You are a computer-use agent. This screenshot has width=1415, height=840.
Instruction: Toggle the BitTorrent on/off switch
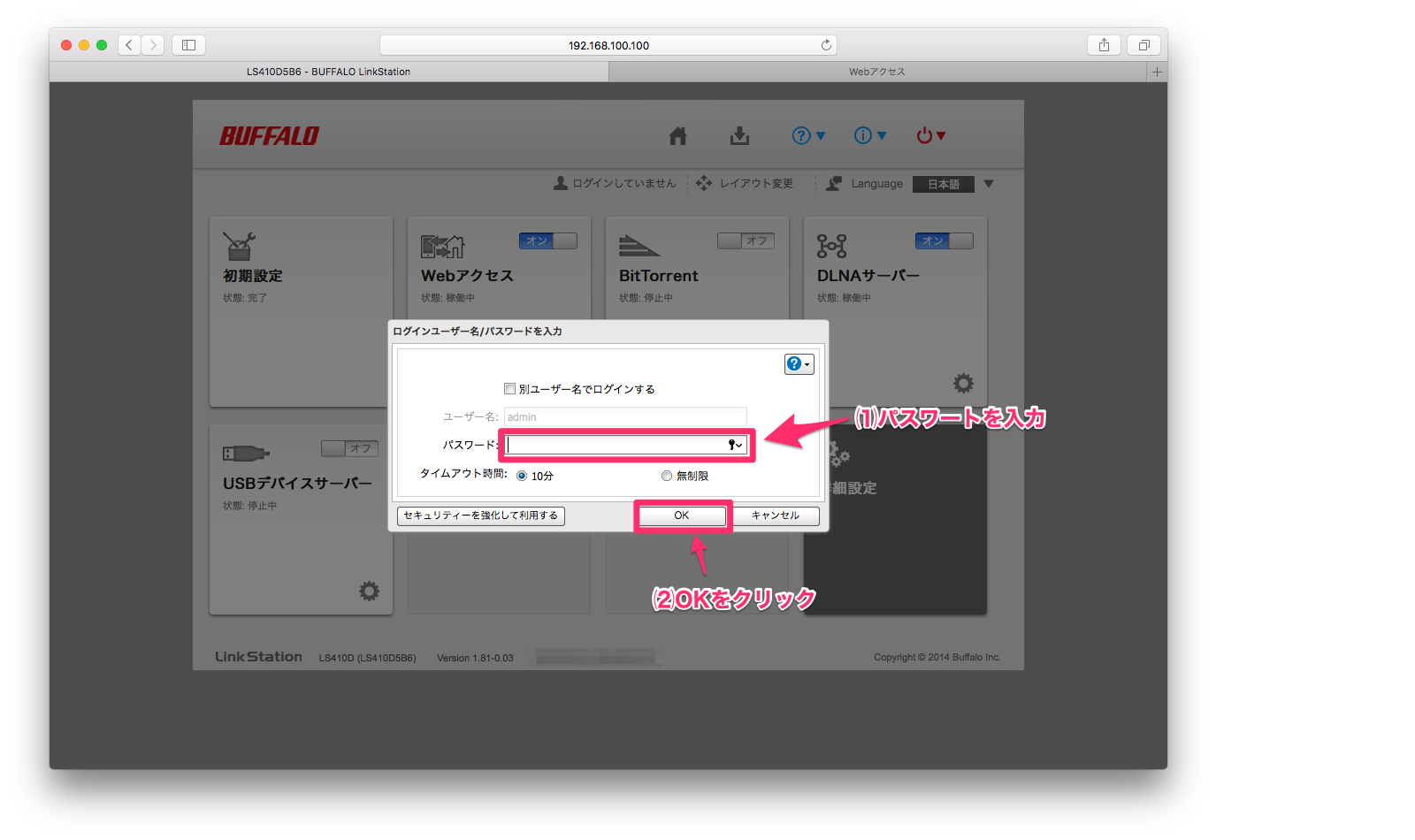click(746, 241)
